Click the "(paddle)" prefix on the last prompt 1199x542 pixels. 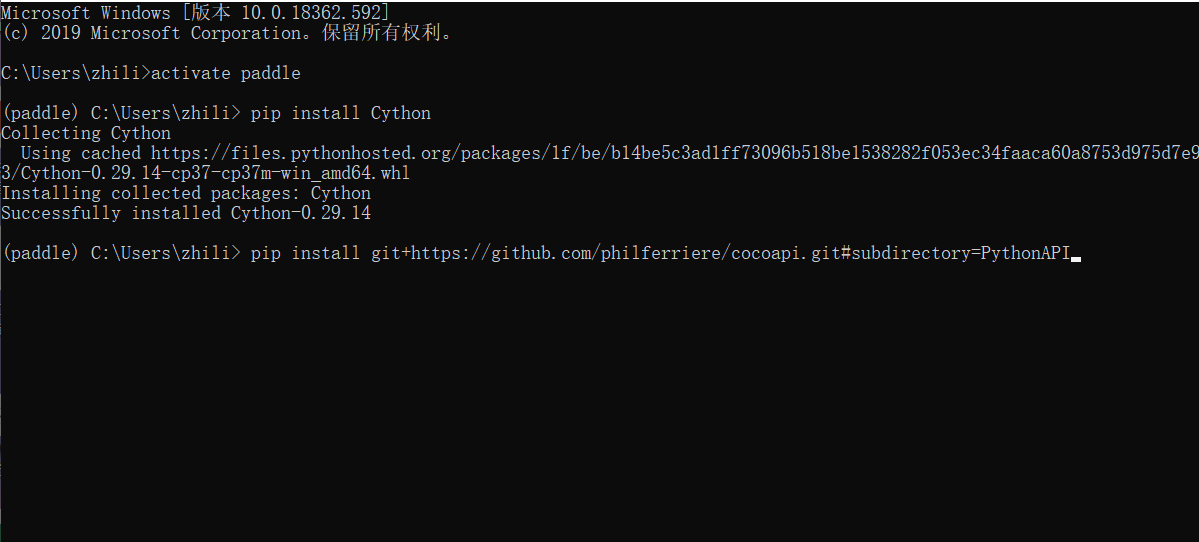(x=41, y=253)
